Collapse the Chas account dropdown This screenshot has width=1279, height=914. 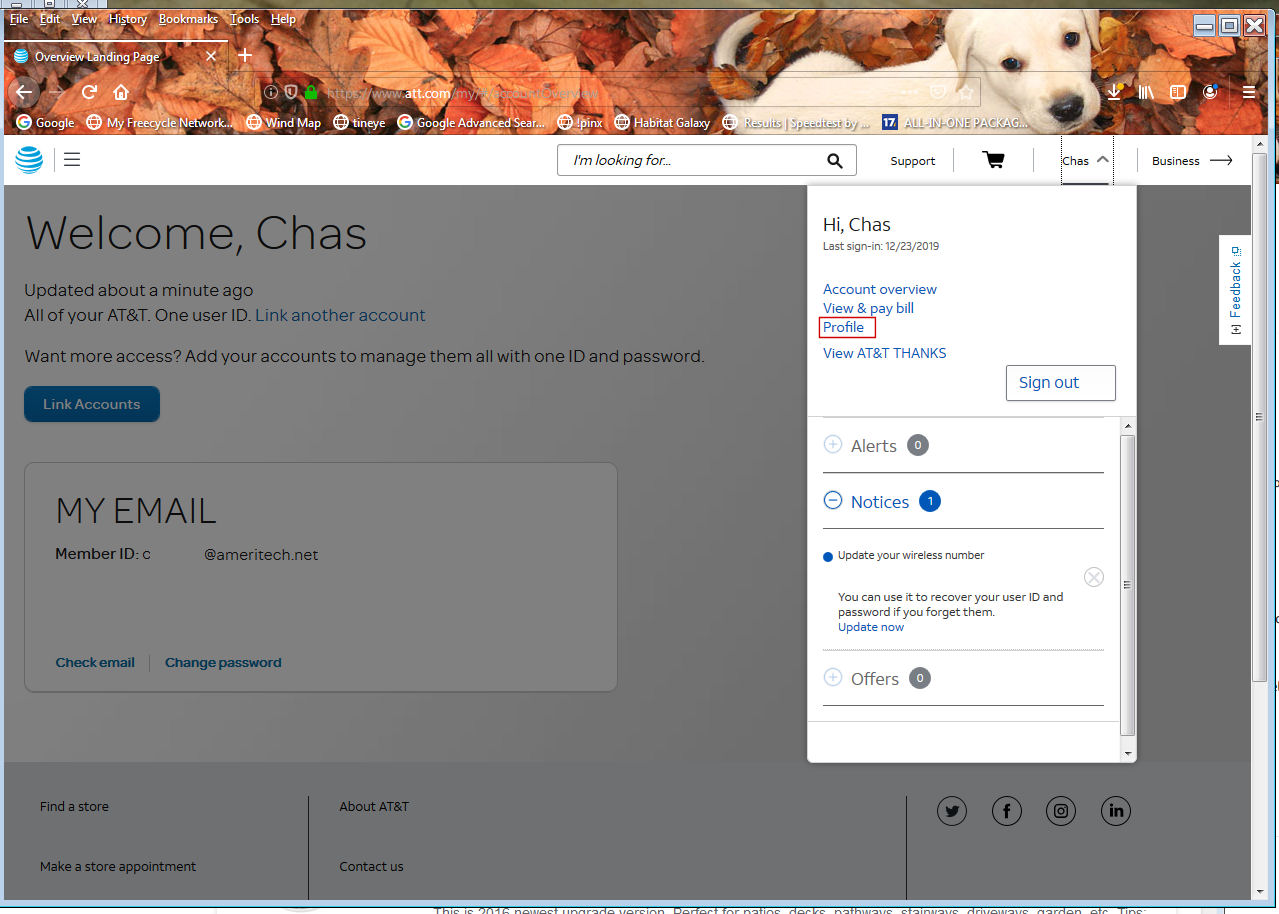pos(1086,160)
